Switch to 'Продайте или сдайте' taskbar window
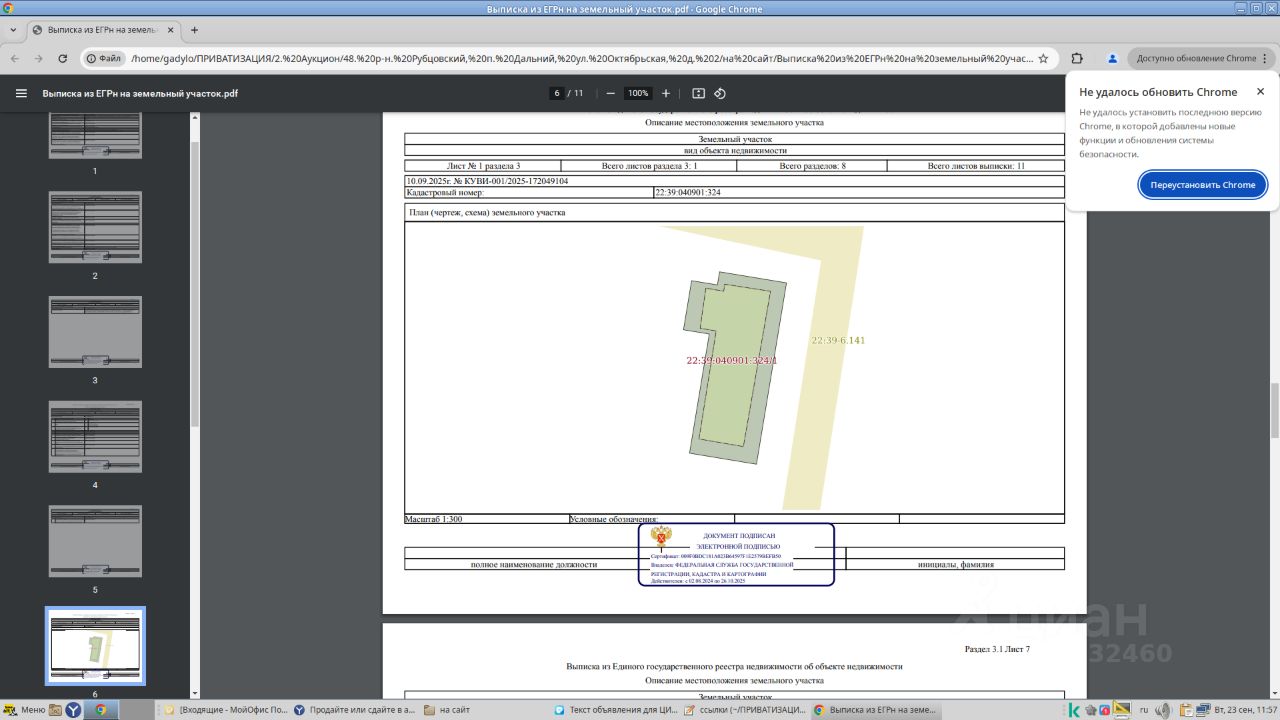Screen dimensions: 1280x720 coord(355,710)
